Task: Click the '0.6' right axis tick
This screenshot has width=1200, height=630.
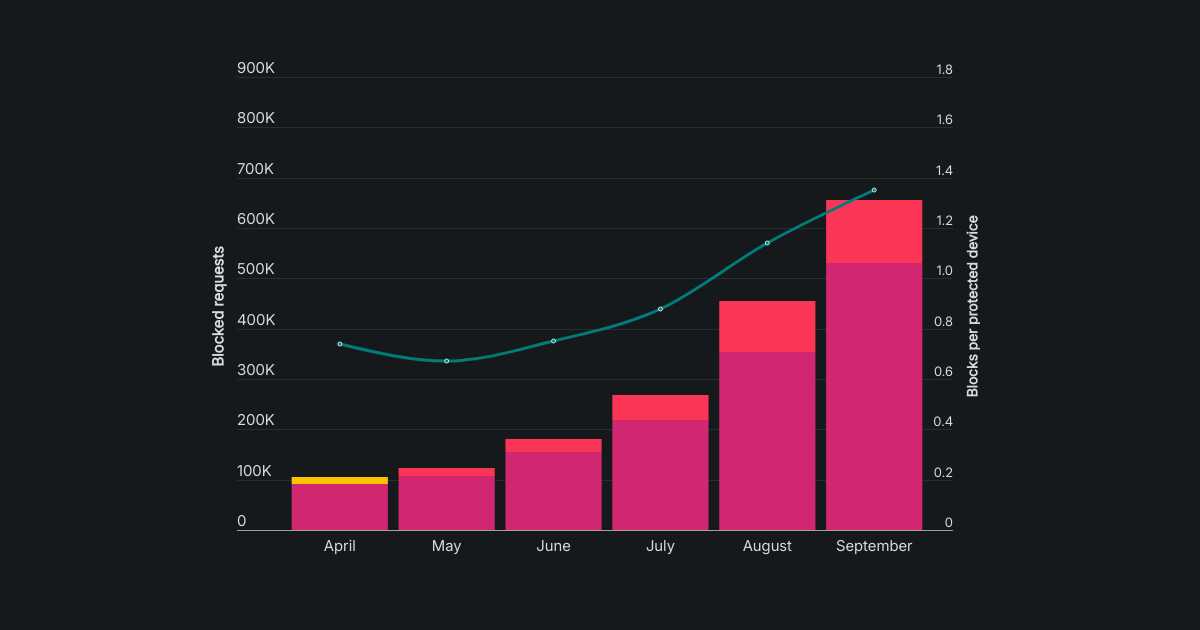Action: (944, 372)
